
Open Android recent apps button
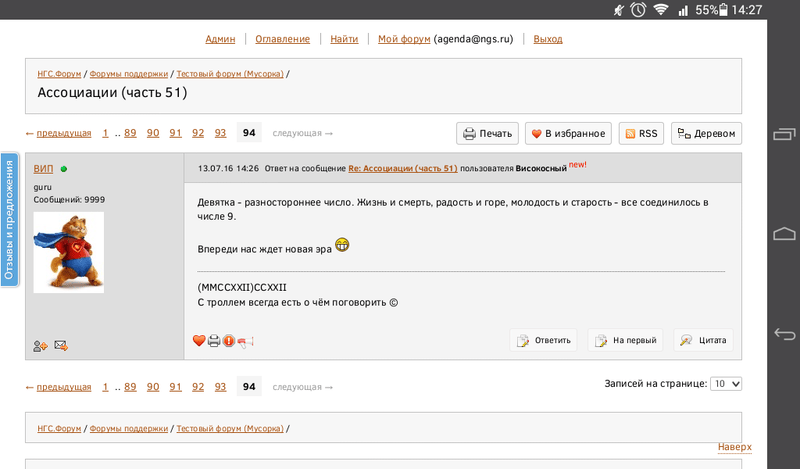784,134
